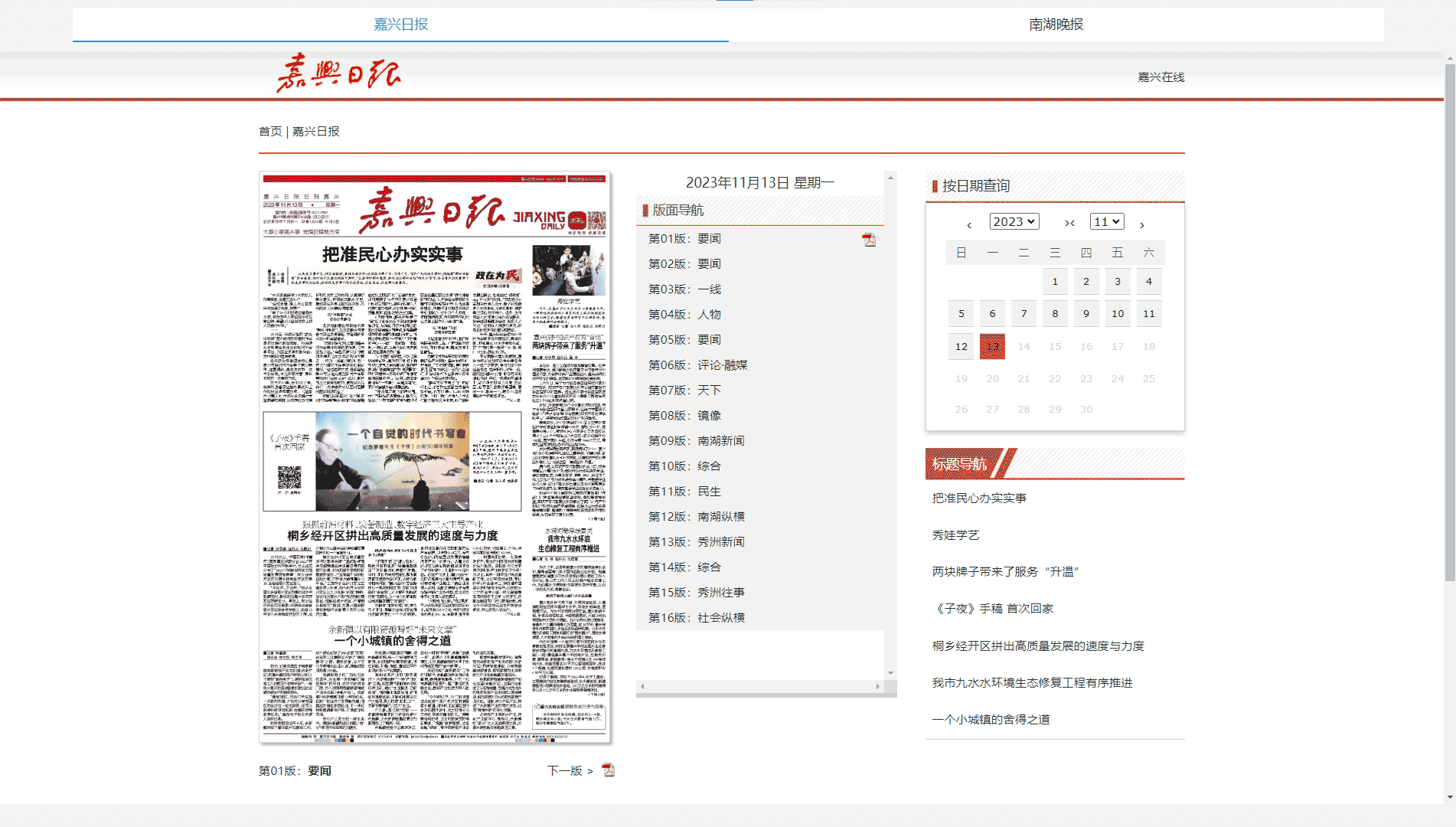Click 一个小城镇的舍得之道 headline on page image
1456x827 pixels.
click(392, 640)
